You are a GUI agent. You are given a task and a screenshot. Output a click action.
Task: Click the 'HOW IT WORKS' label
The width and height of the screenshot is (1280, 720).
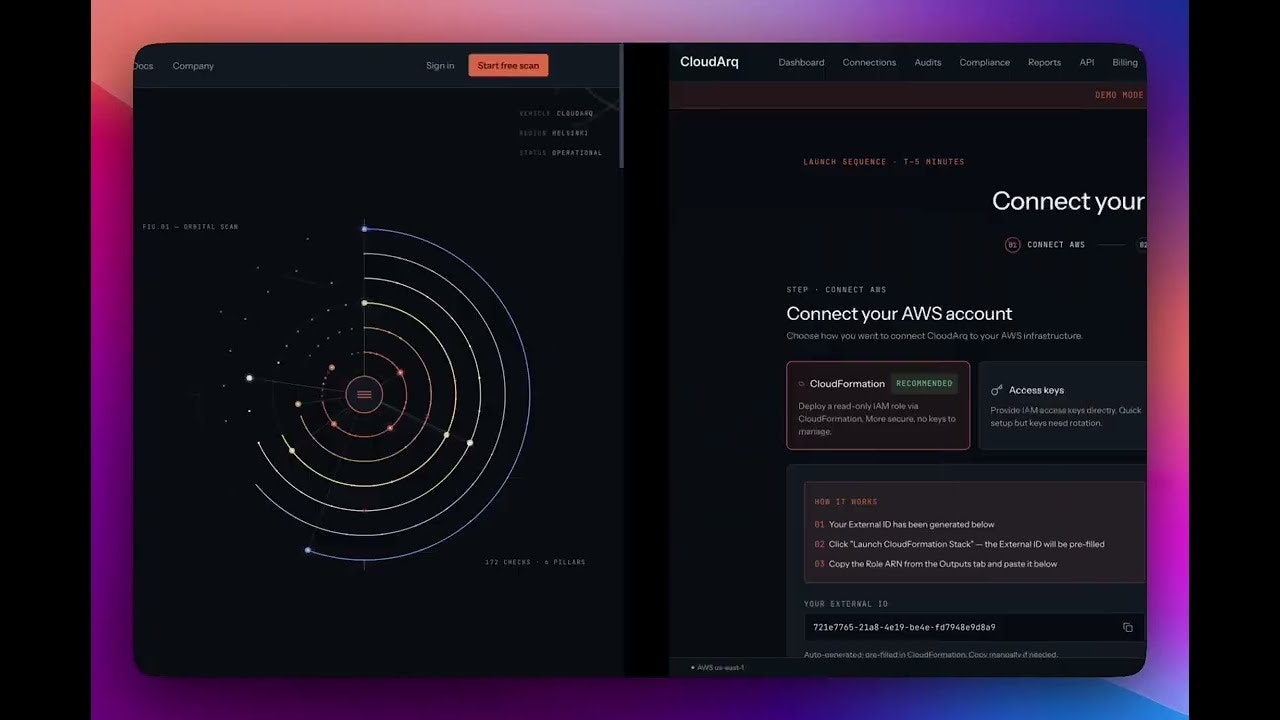pos(846,502)
